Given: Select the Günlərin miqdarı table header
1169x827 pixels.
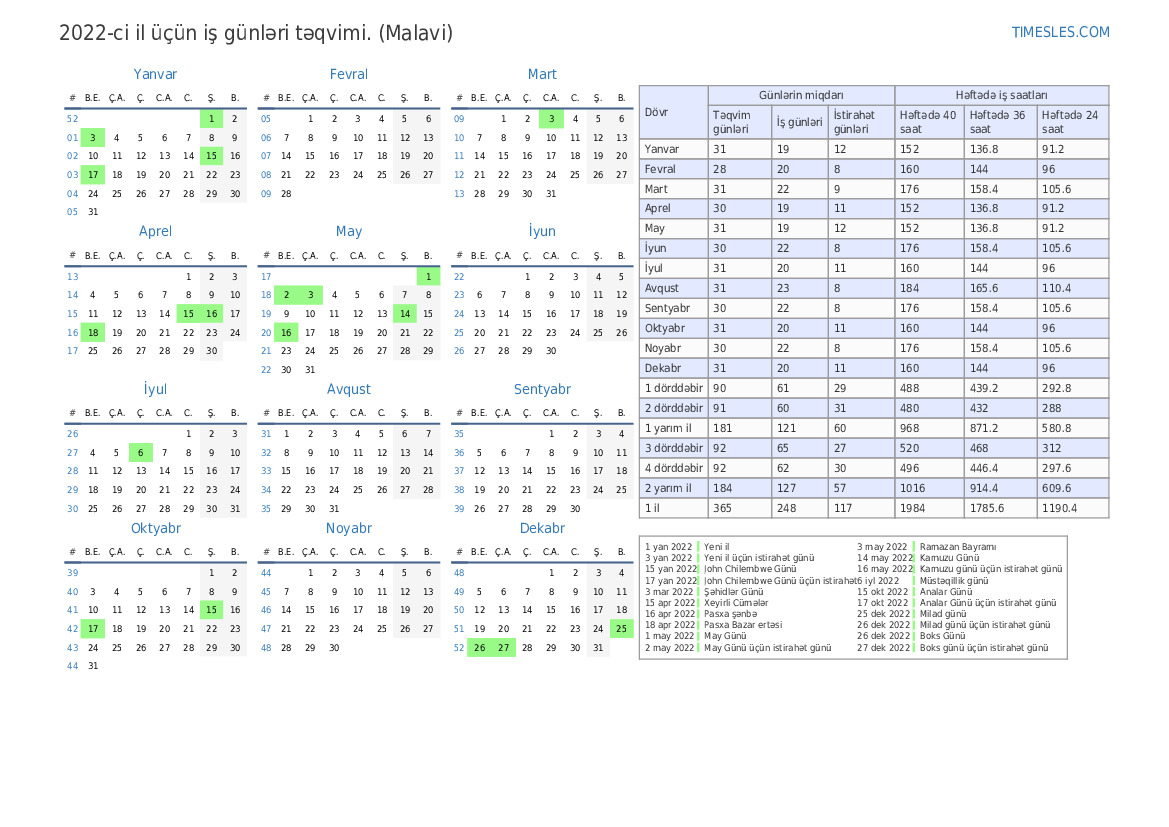Looking at the screenshot, I should (801, 94).
